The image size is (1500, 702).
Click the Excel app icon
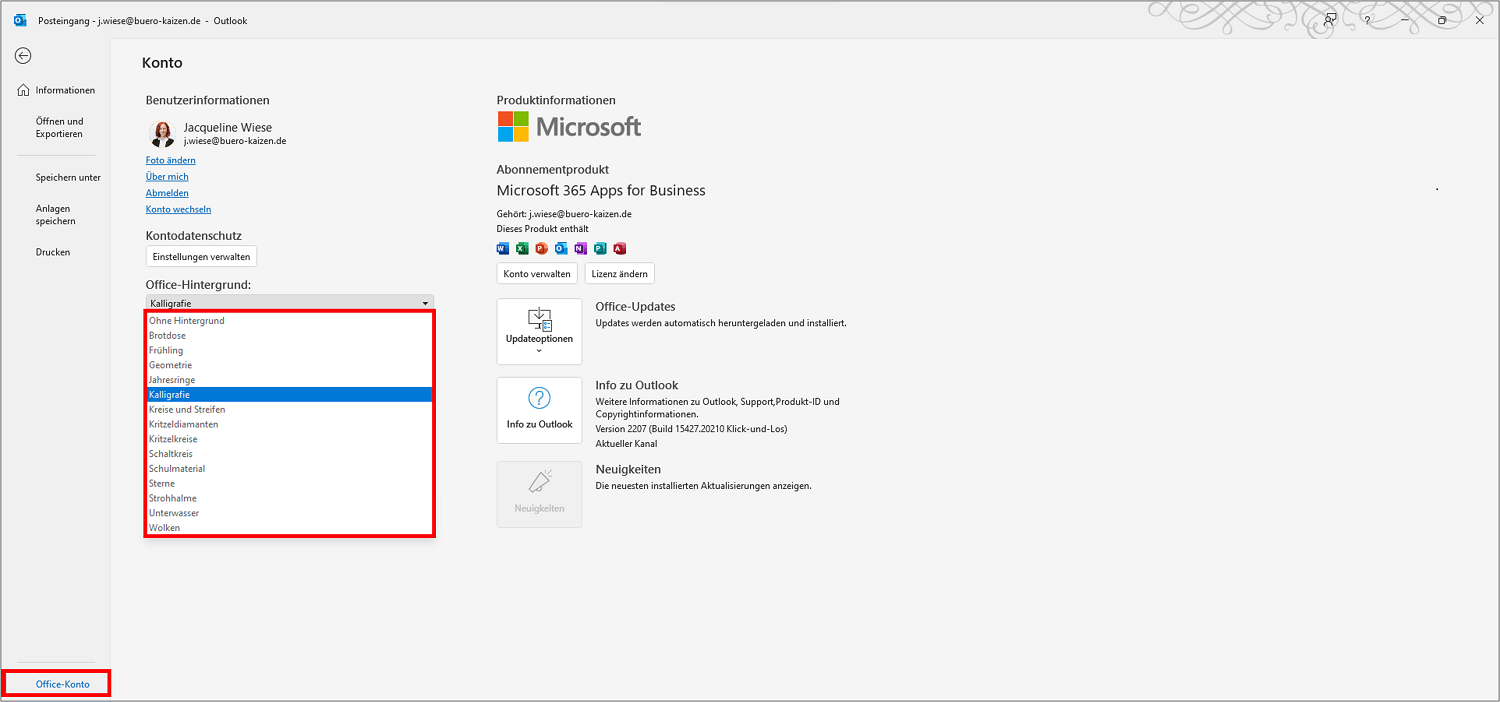(522, 248)
